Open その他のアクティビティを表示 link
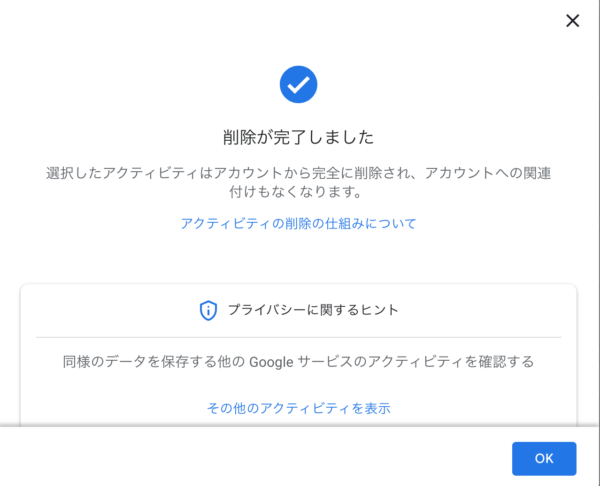This screenshot has height=486, width=600. pos(298,408)
